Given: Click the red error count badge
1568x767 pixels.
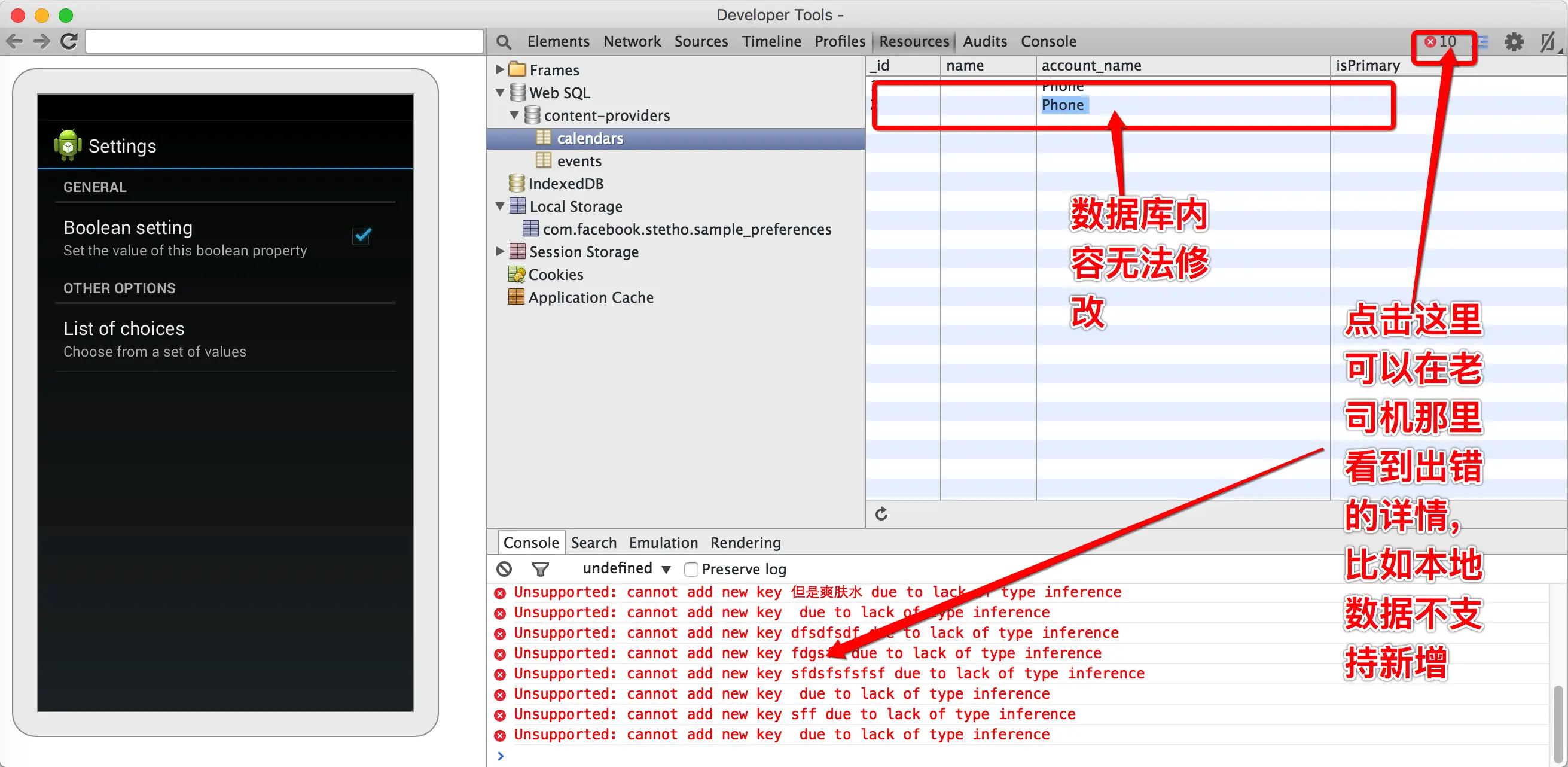Looking at the screenshot, I should click(1440, 41).
